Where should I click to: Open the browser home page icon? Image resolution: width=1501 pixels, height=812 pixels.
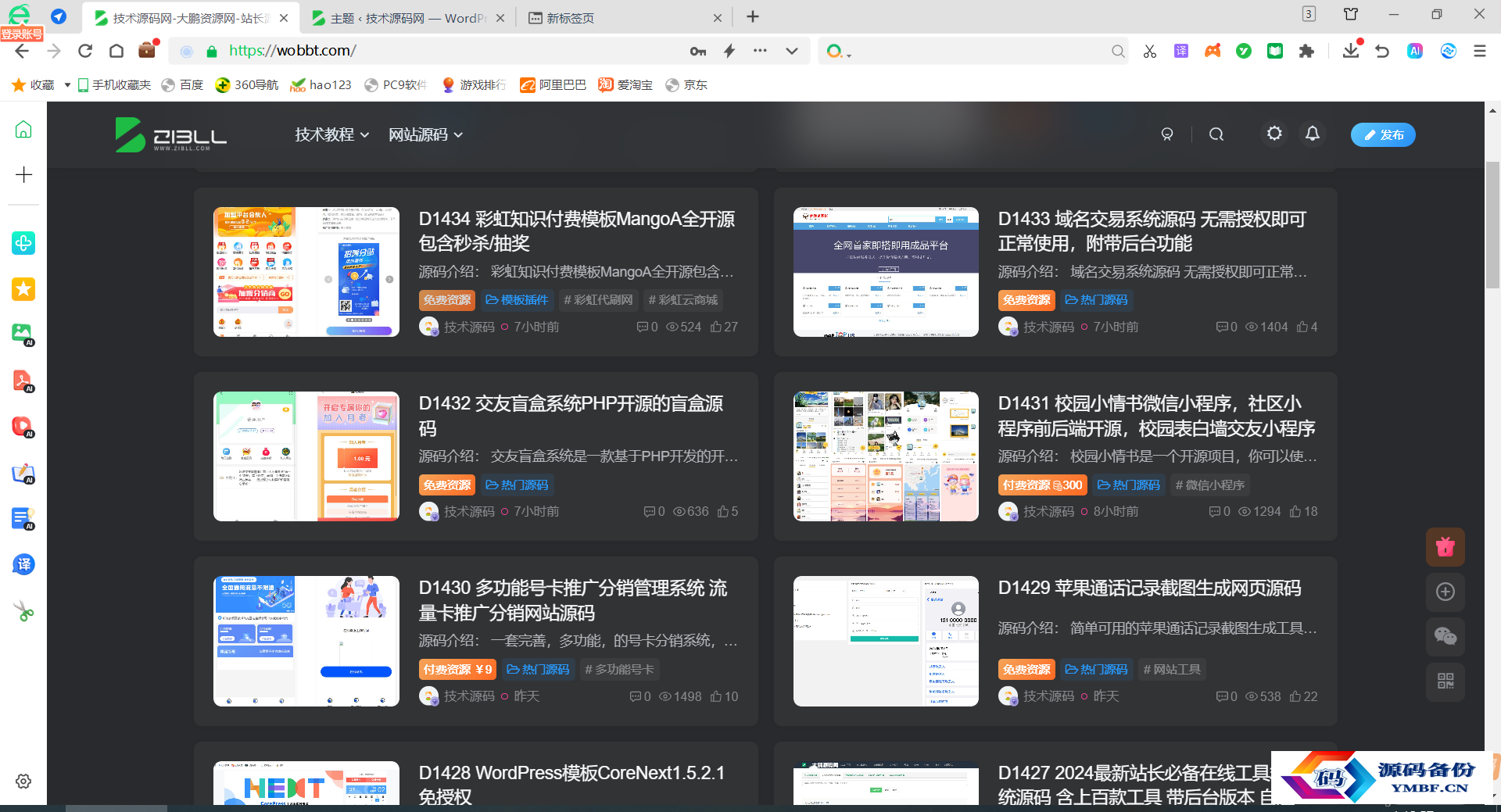click(x=116, y=51)
